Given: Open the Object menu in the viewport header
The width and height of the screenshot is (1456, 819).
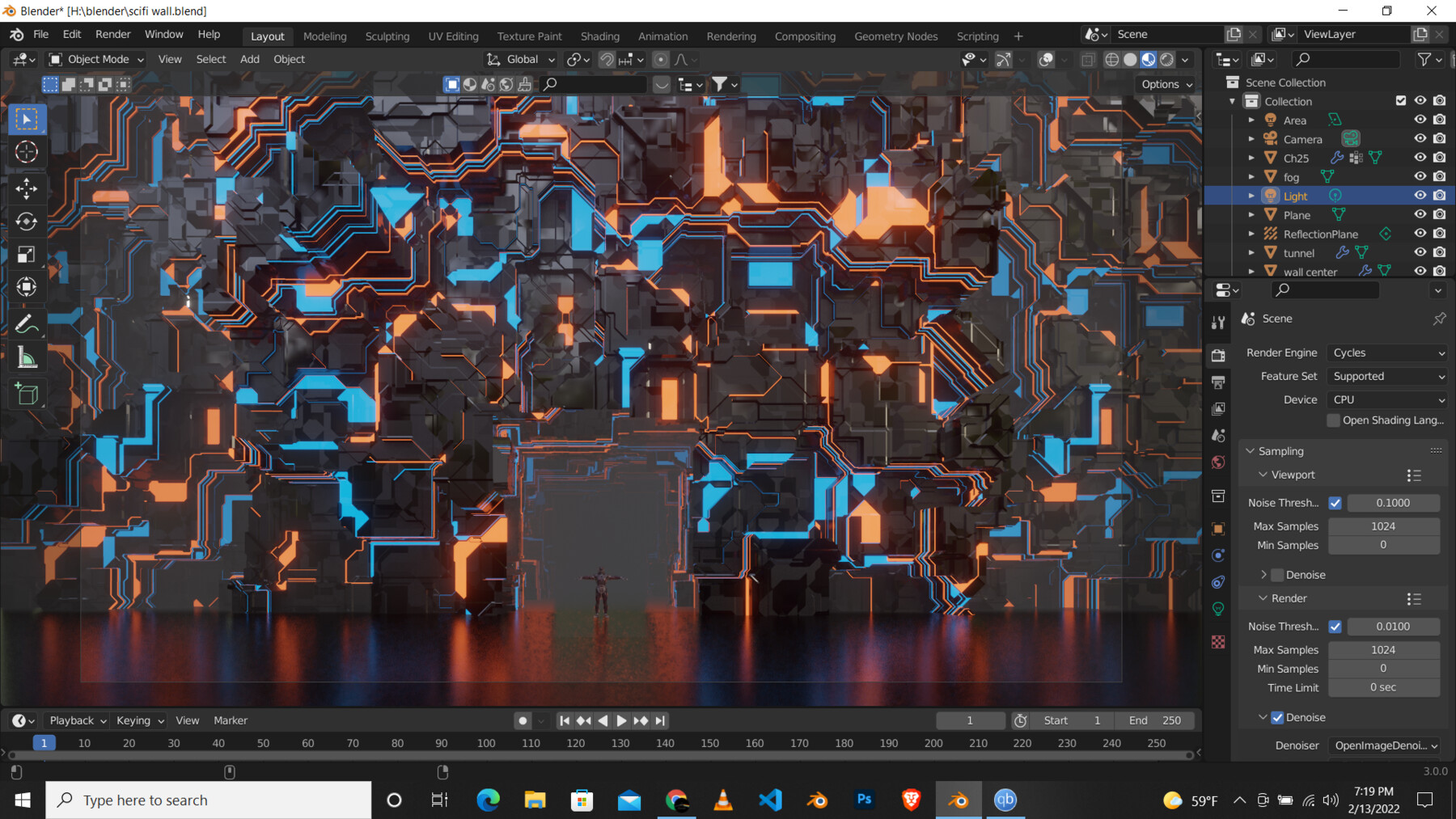Looking at the screenshot, I should tap(289, 59).
